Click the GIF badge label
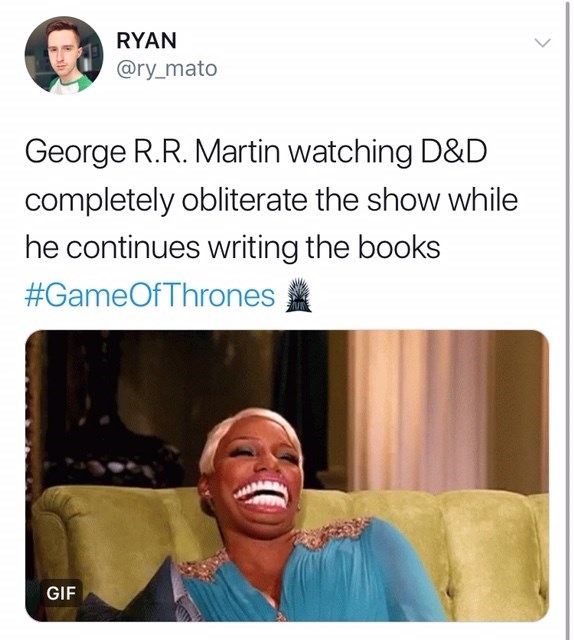Image resolution: width=574 pixels, height=640 pixels. coord(61,593)
